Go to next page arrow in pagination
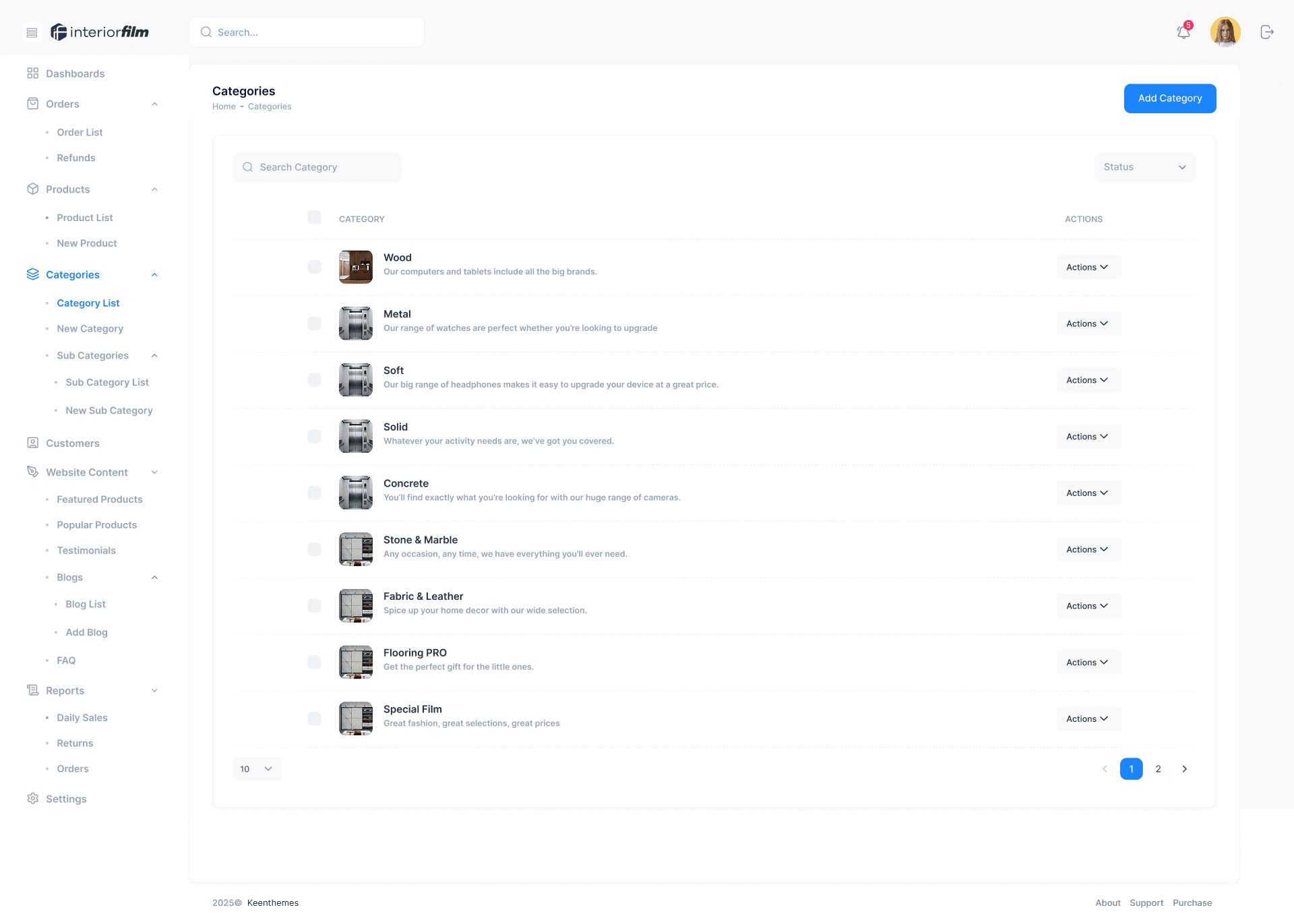This screenshot has height=924, width=1294. click(1184, 769)
